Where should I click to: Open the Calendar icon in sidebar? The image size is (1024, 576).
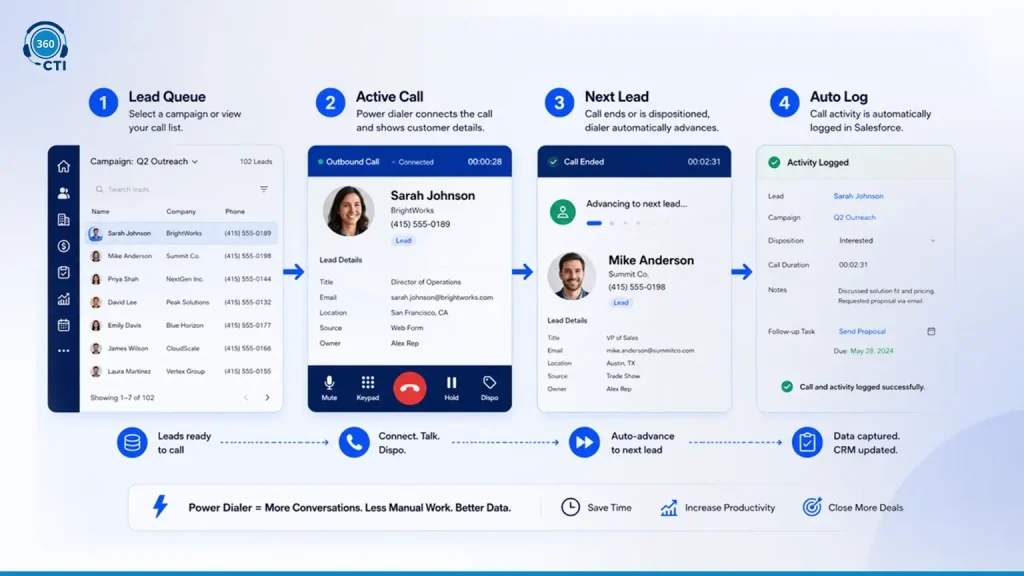[63, 325]
